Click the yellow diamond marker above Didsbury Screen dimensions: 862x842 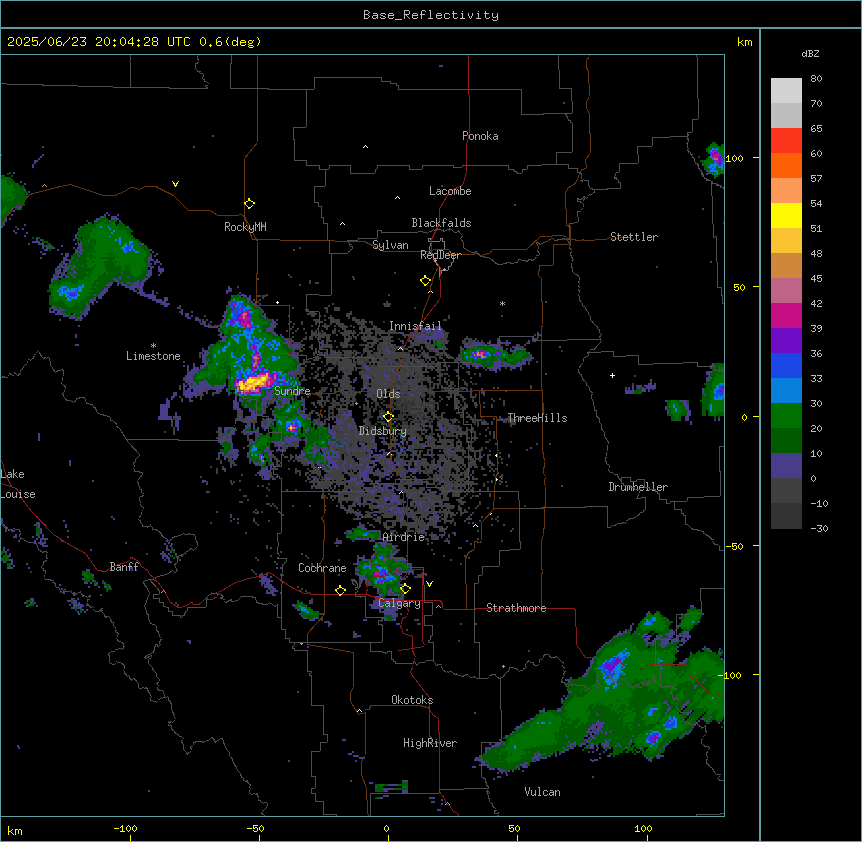click(x=388, y=416)
